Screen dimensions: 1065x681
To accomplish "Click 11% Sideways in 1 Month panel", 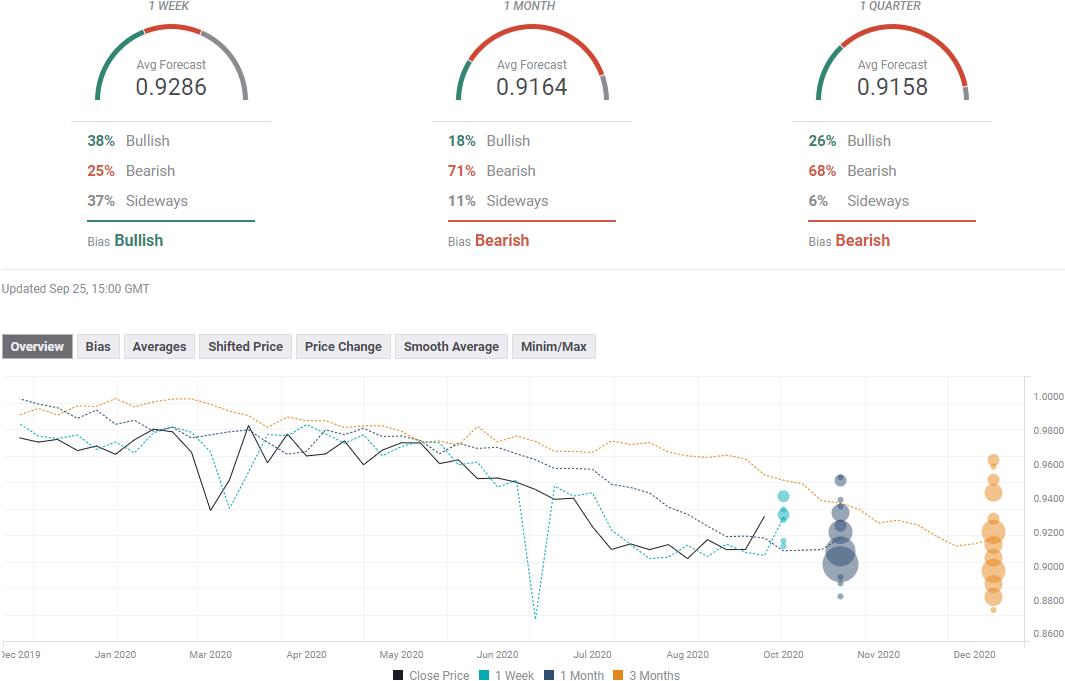I will [x=498, y=200].
